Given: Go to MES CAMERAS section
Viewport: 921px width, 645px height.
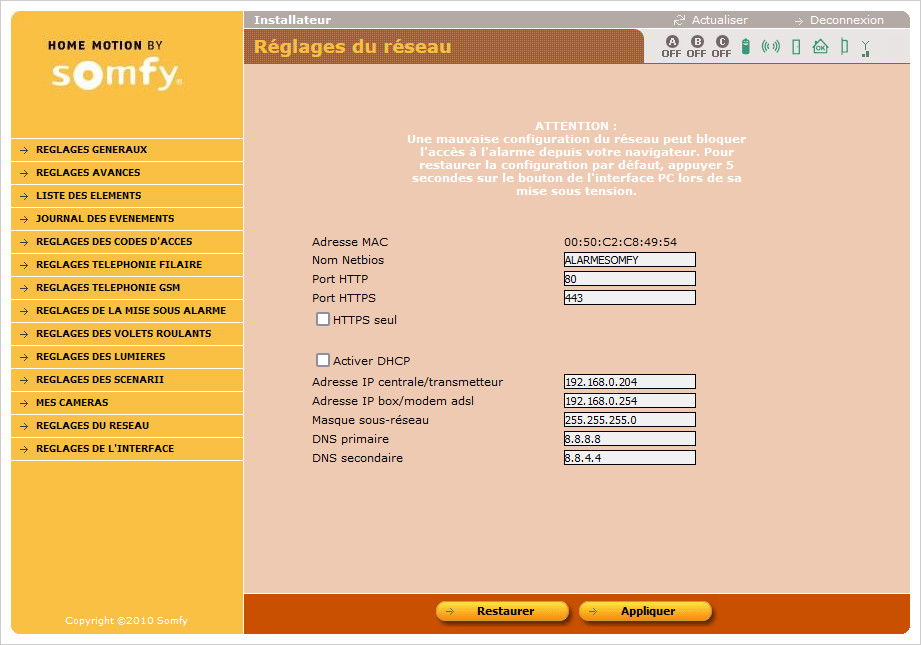Looking at the screenshot, I should [x=72, y=403].
